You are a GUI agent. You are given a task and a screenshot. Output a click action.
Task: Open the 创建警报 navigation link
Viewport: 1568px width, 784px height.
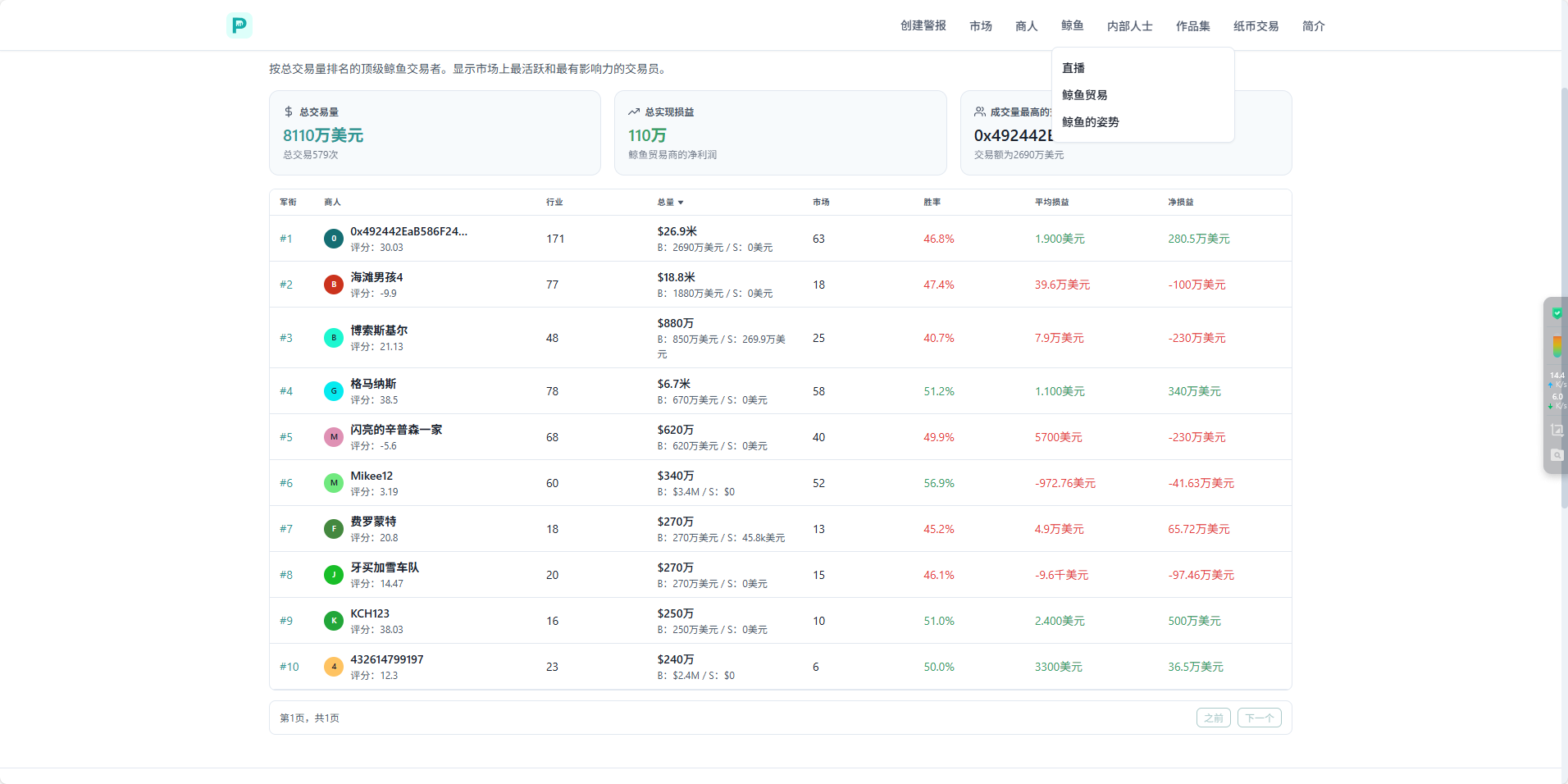(923, 26)
